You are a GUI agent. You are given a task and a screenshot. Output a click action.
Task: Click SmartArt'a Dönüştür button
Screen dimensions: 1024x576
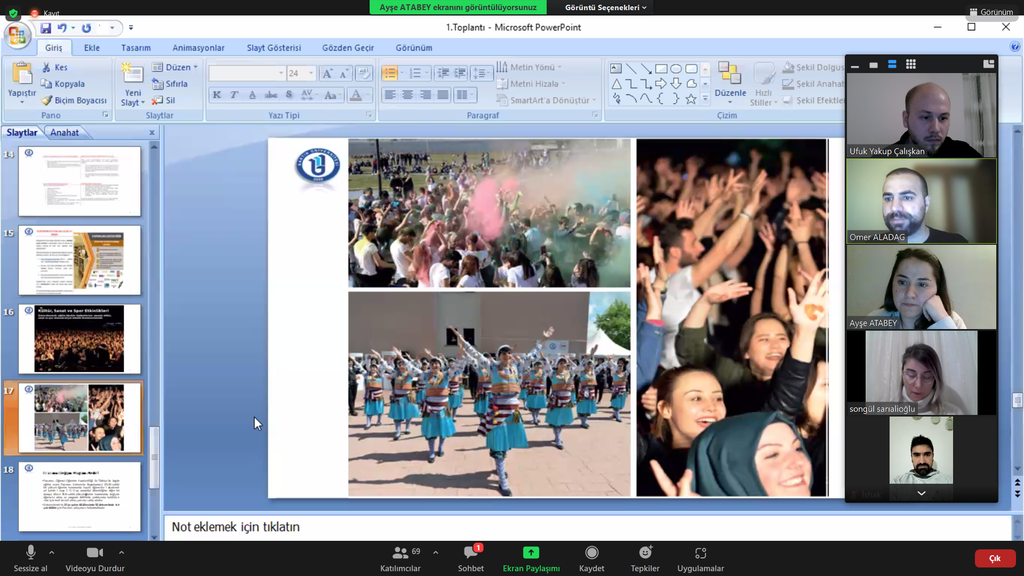coord(547,101)
